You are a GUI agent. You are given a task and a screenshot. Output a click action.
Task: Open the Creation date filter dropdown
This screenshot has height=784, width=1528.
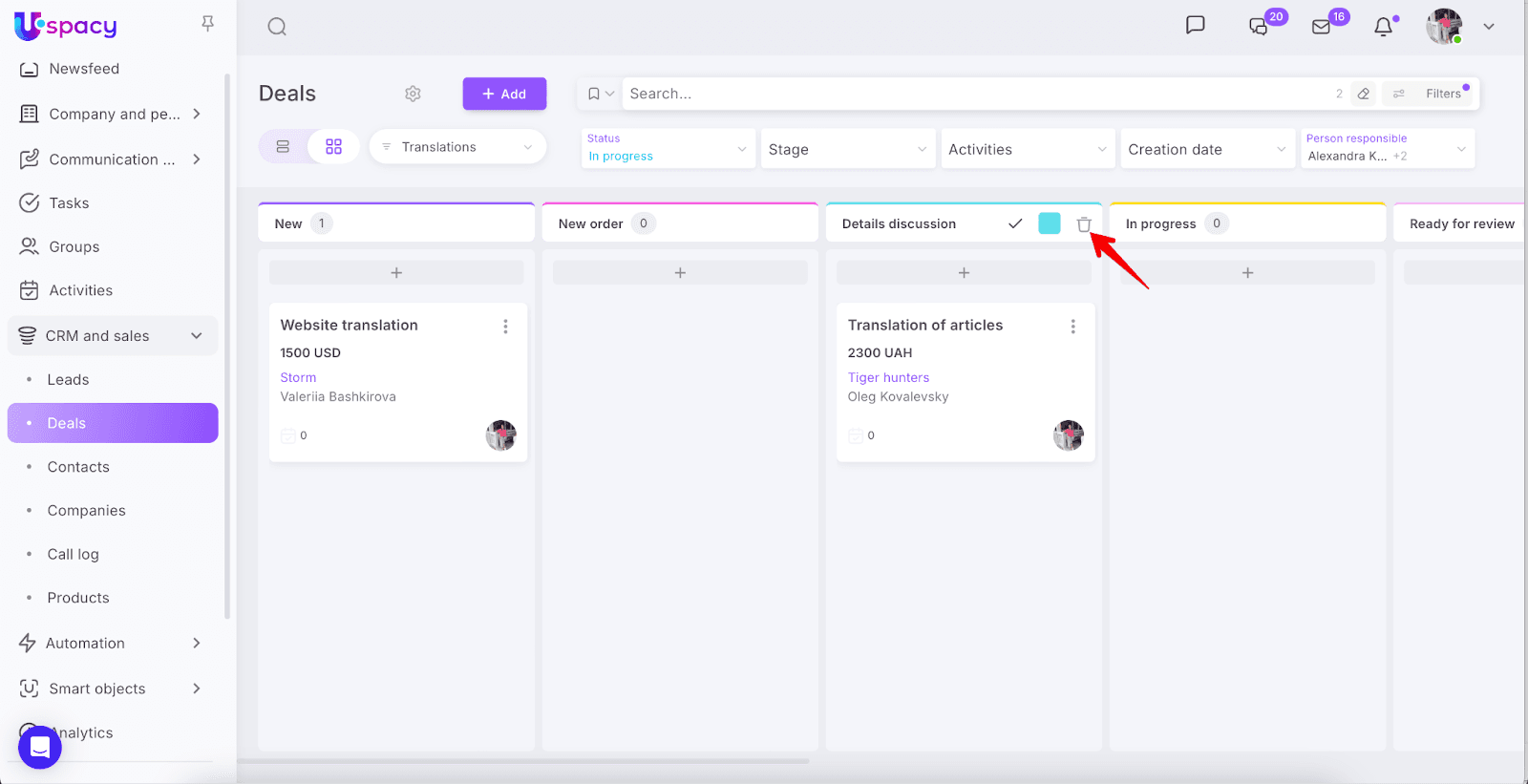tap(1207, 149)
